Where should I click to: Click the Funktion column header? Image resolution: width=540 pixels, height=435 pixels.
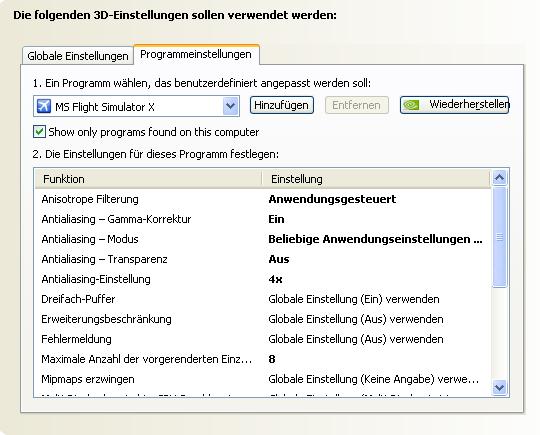pos(148,179)
